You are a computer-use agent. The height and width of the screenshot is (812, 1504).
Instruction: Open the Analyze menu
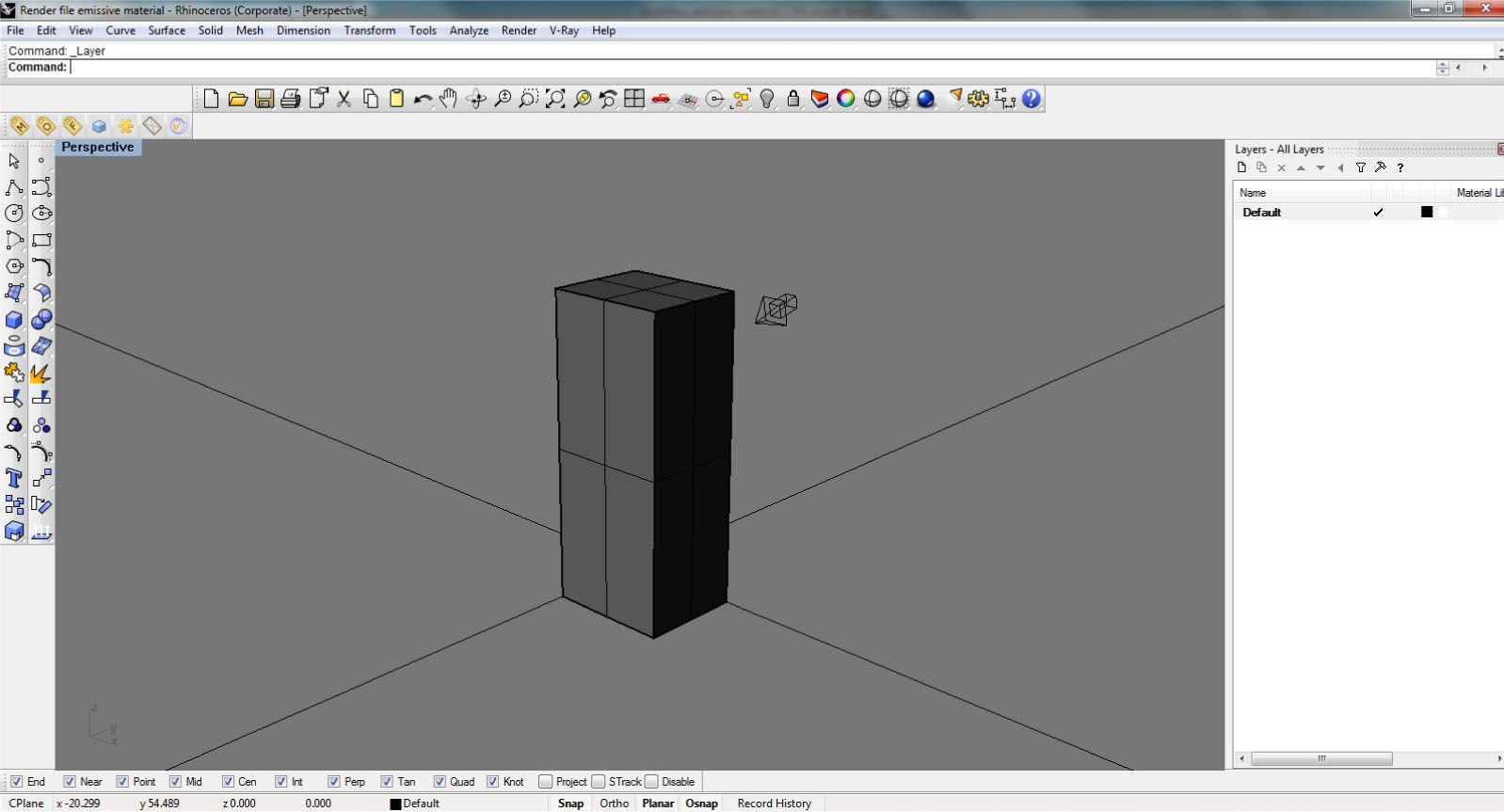click(469, 30)
